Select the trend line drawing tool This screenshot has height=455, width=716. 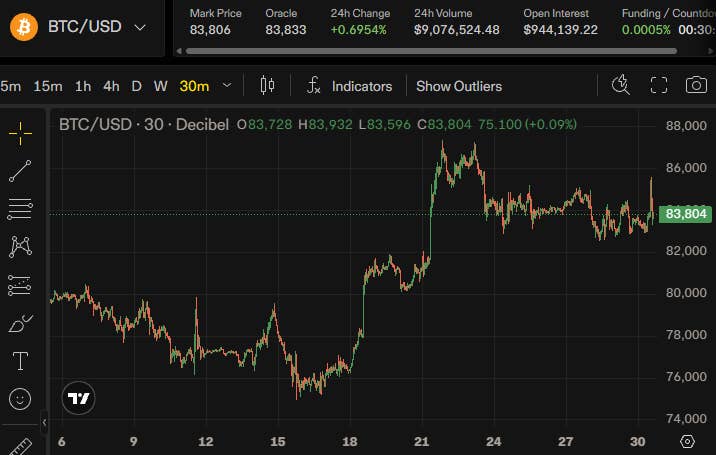click(20, 171)
